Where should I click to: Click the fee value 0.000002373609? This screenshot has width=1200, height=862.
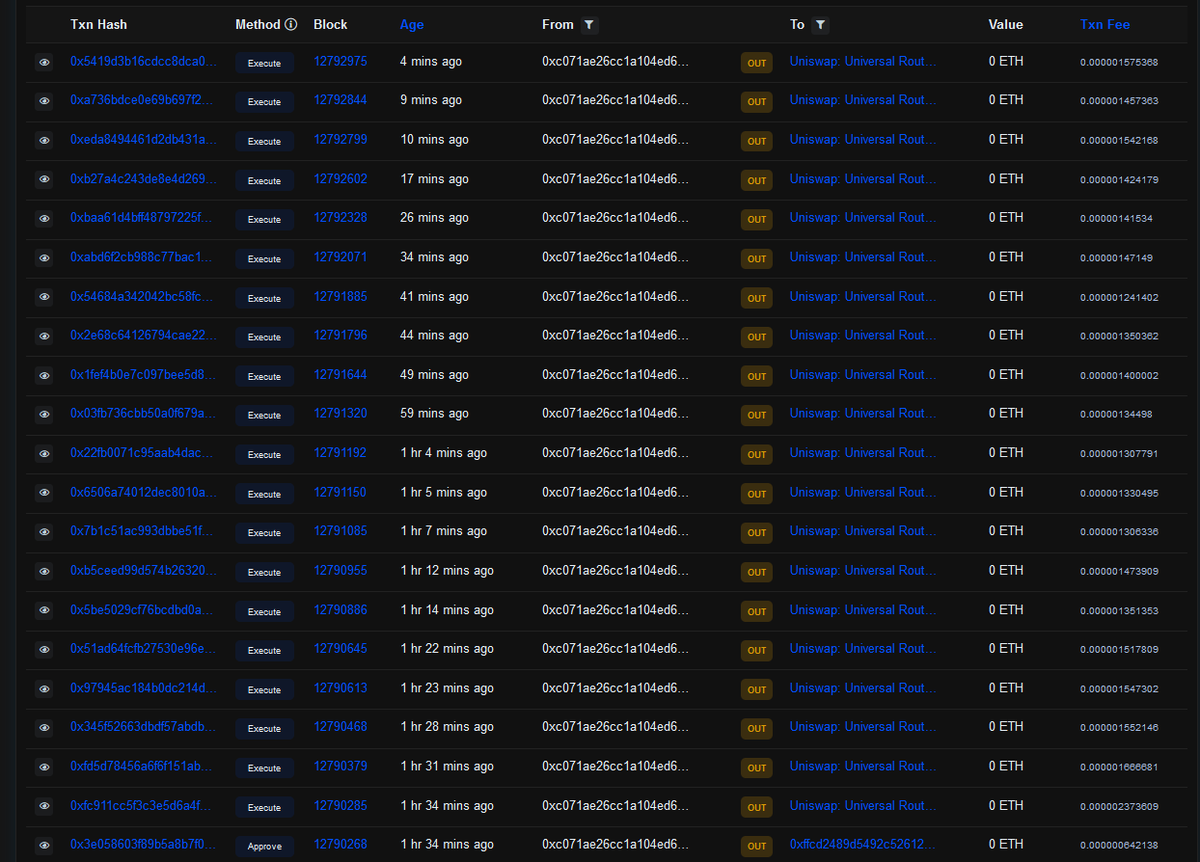click(x=1119, y=806)
